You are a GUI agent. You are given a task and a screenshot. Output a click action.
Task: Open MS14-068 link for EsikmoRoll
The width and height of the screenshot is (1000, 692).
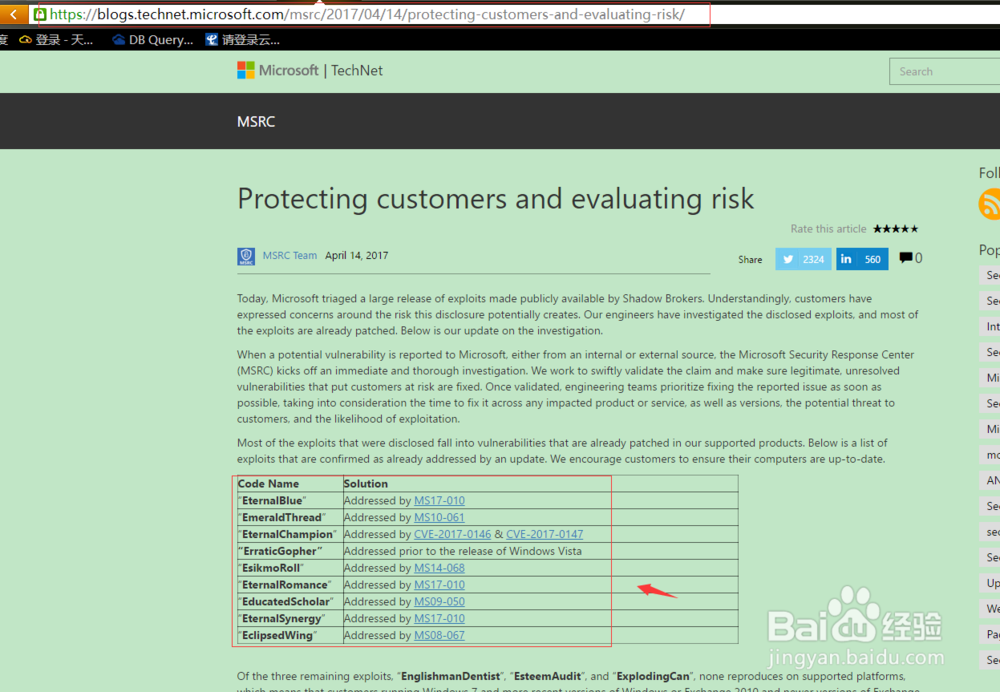point(439,568)
